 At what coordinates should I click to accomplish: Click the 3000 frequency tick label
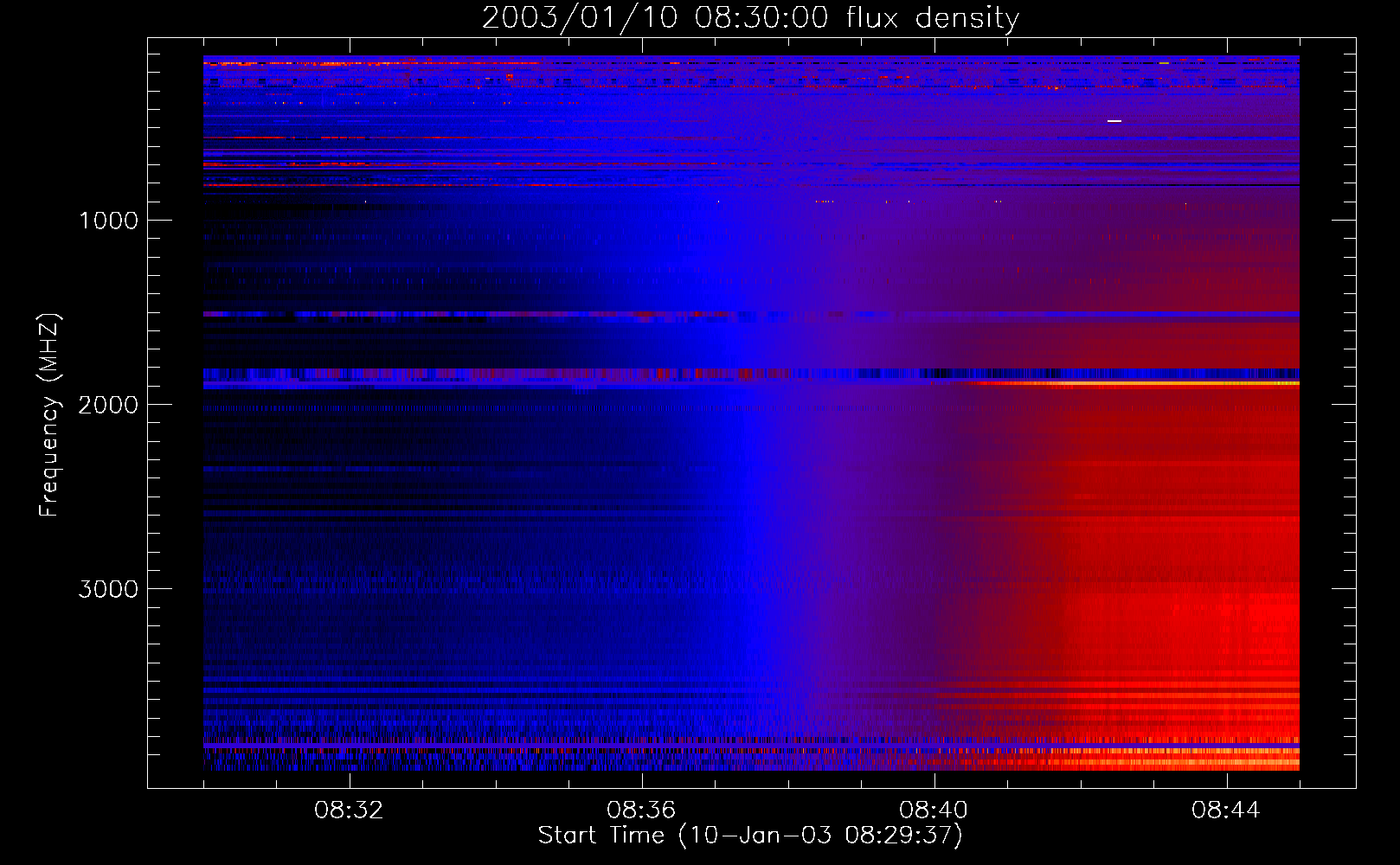(109, 589)
